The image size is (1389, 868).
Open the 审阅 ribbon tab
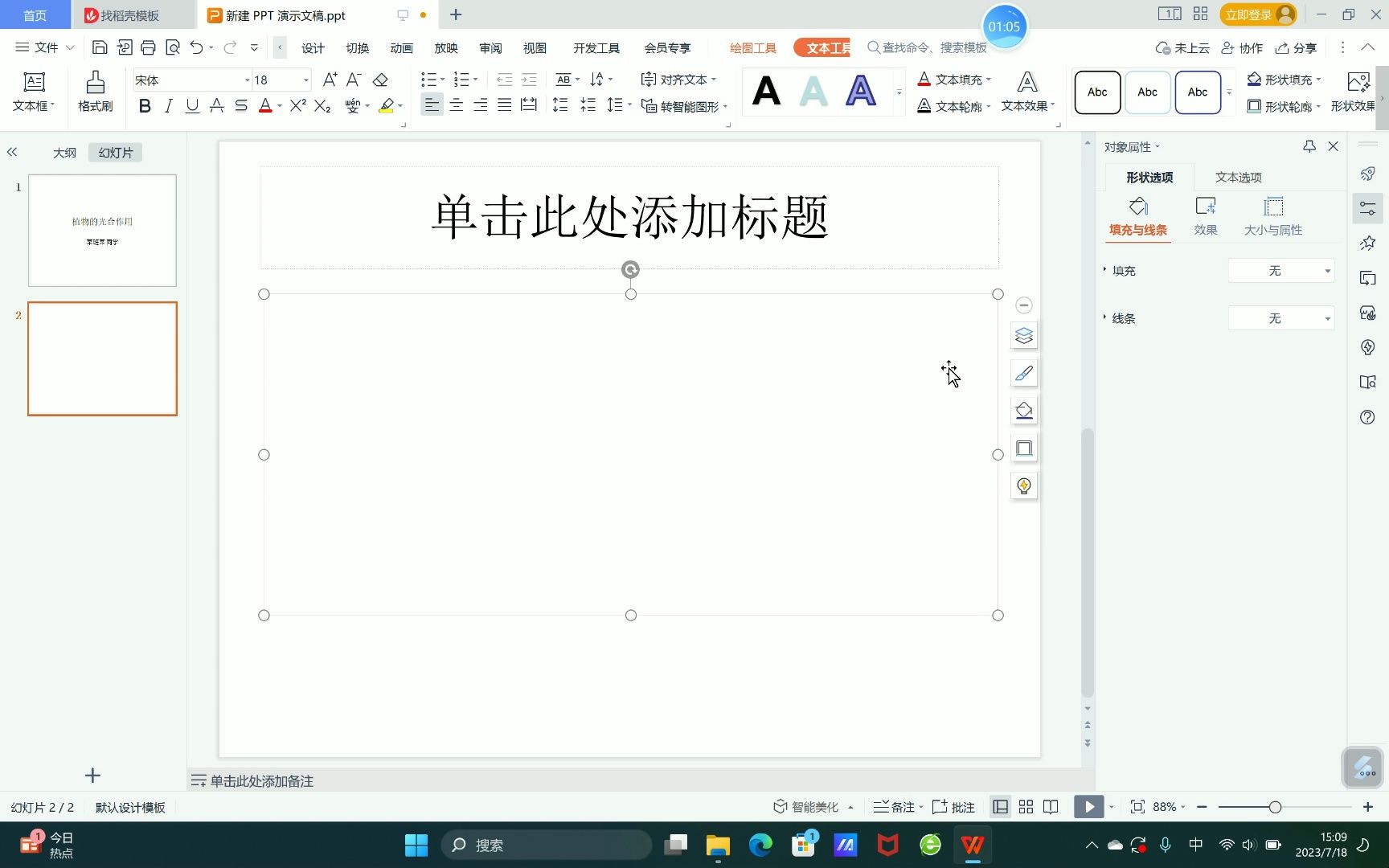[490, 48]
